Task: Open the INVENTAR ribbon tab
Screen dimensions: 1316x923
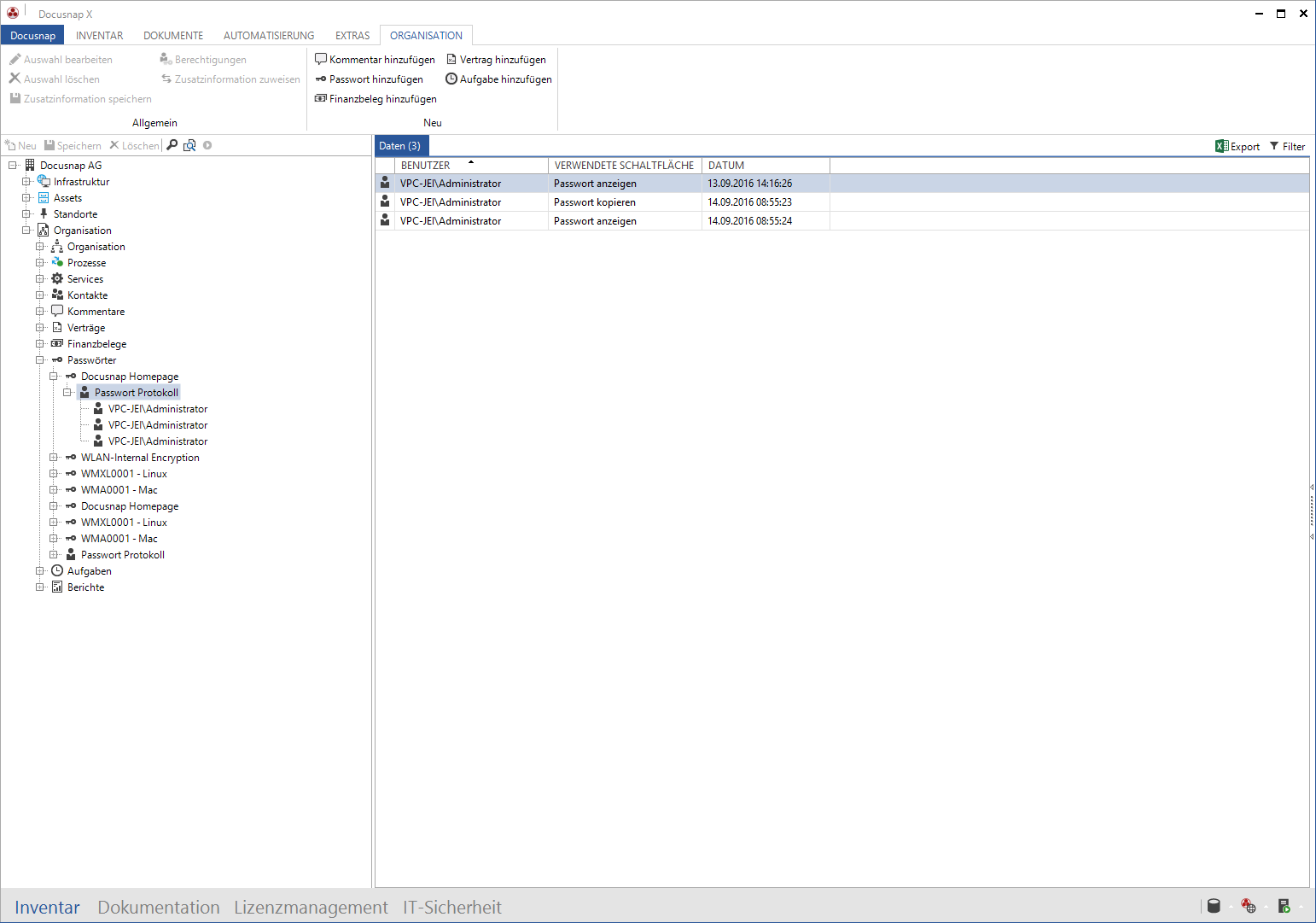Action: (x=99, y=35)
